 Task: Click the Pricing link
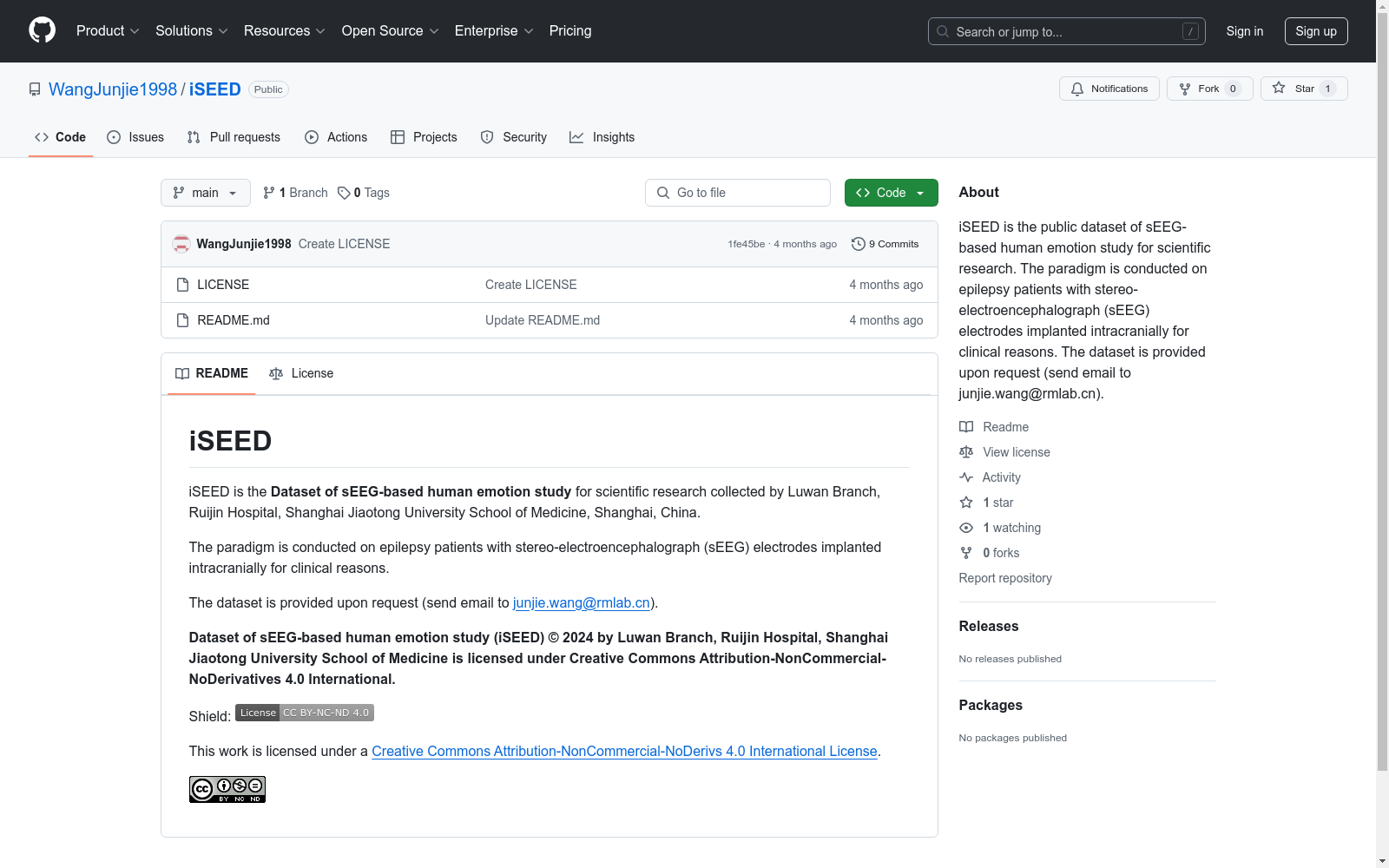570,31
